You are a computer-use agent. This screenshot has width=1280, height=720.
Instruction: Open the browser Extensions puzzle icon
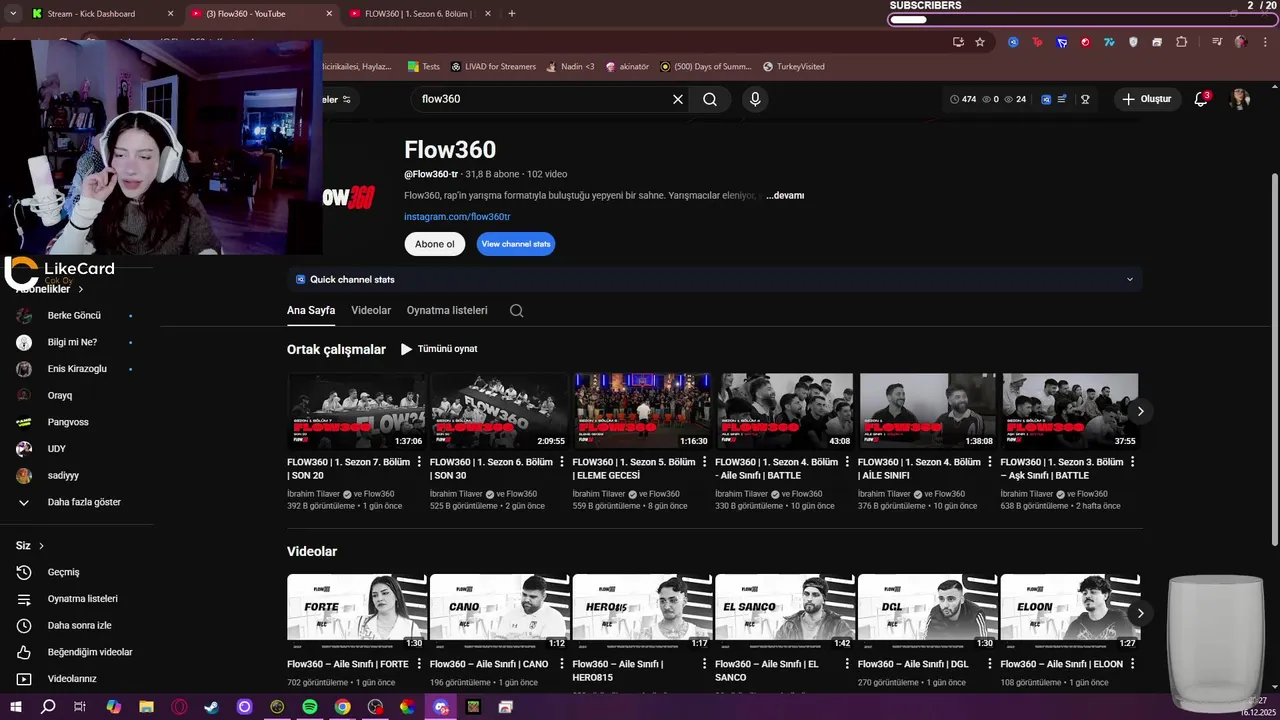tap(1182, 42)
